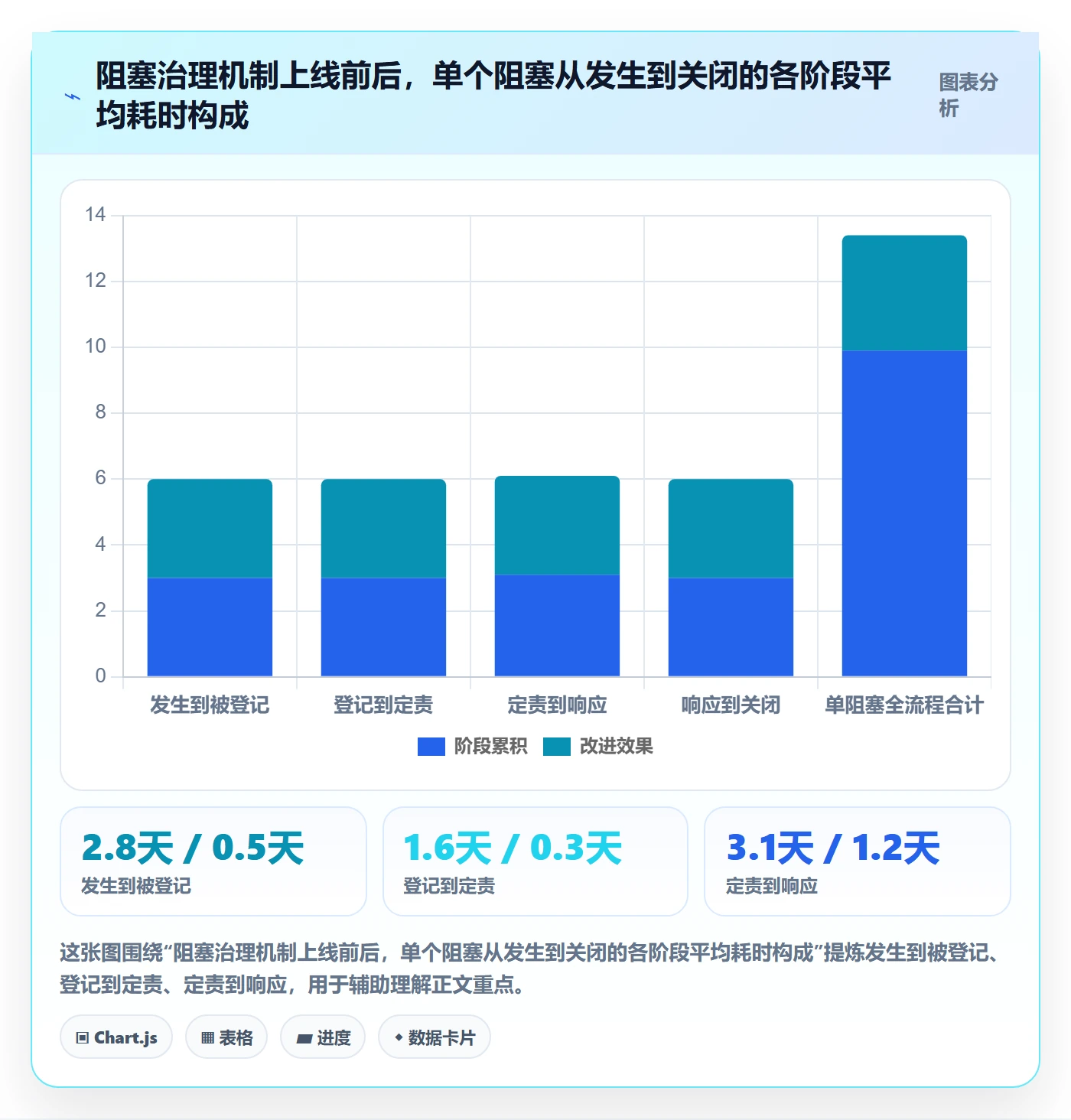
Task: Click the blue bar segment for 定责到响应
Action: pos(557,625)
